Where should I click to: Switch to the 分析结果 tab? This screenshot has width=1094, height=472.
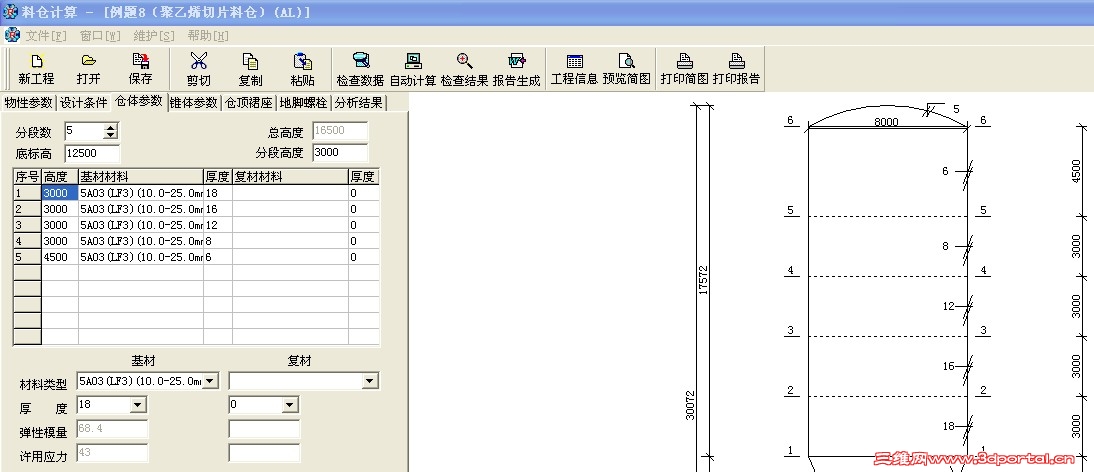point(359,102)
